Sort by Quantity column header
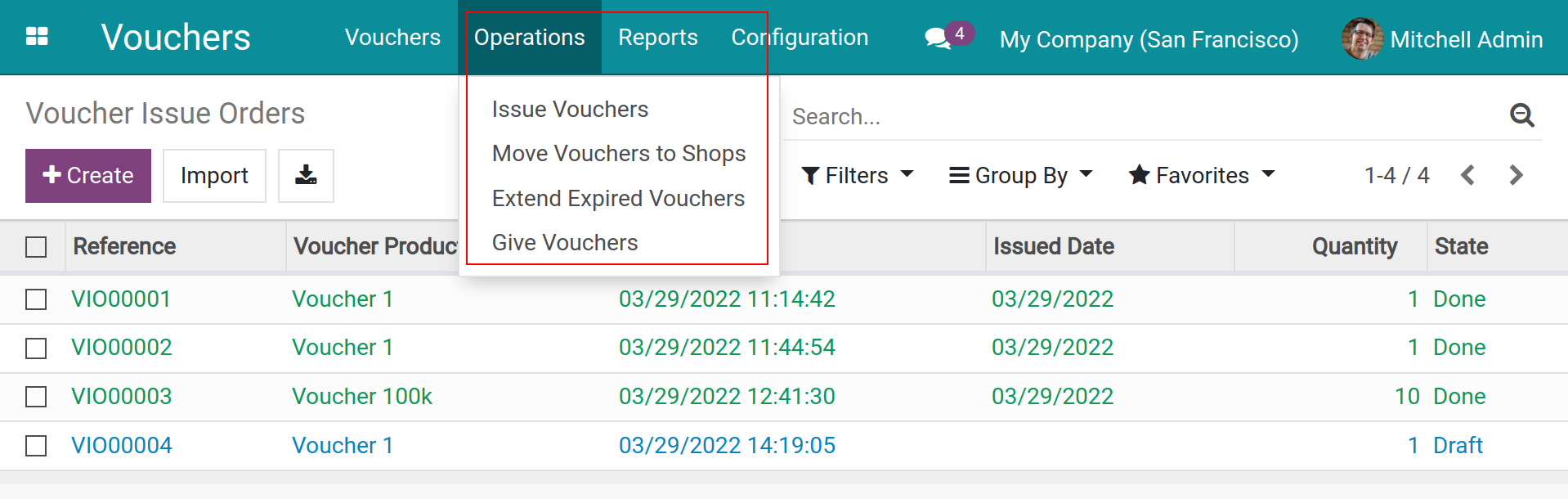The height and width of the screenshot is (499, 1568). [1355, 246]
